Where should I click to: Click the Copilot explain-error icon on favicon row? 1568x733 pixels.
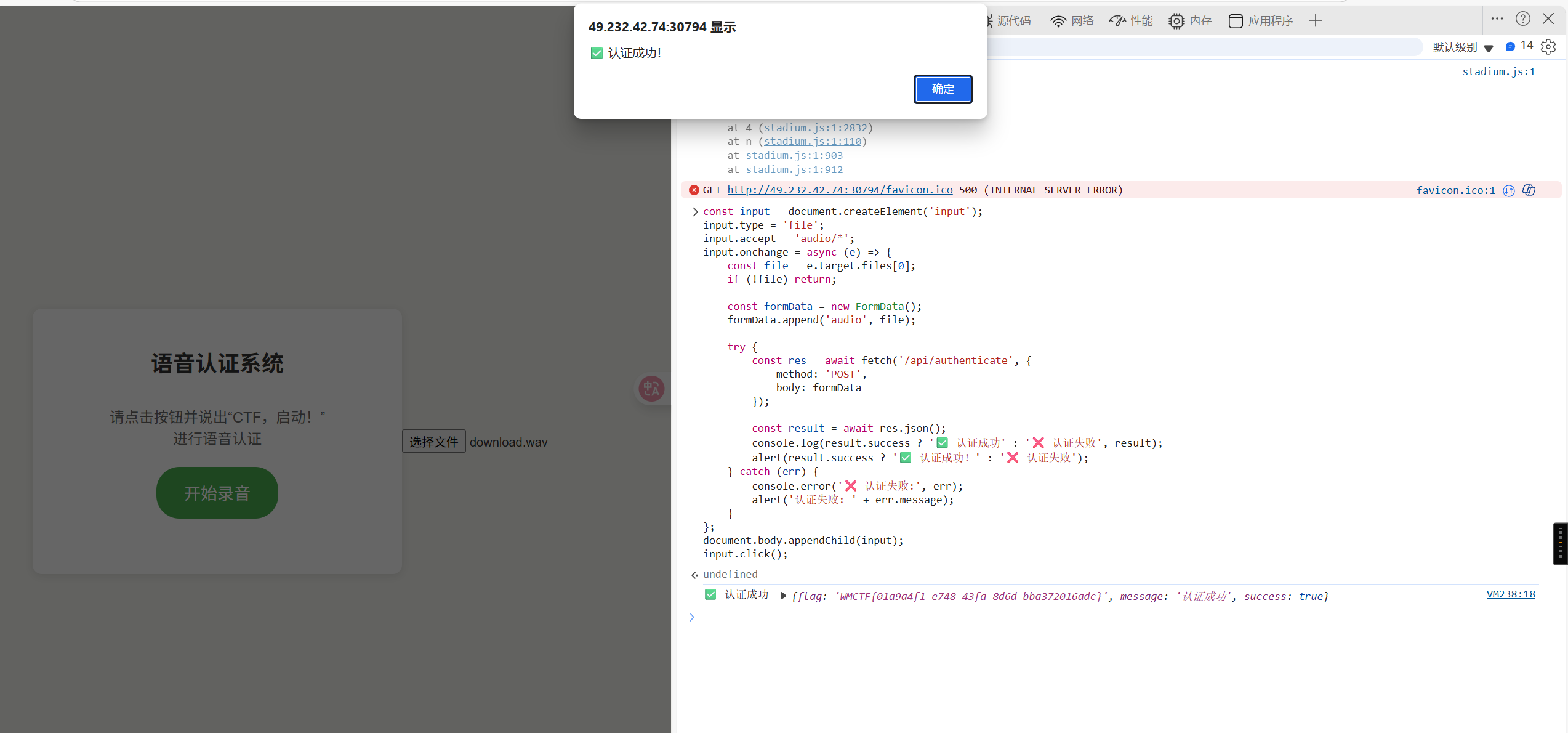[x=1529, y=190]
